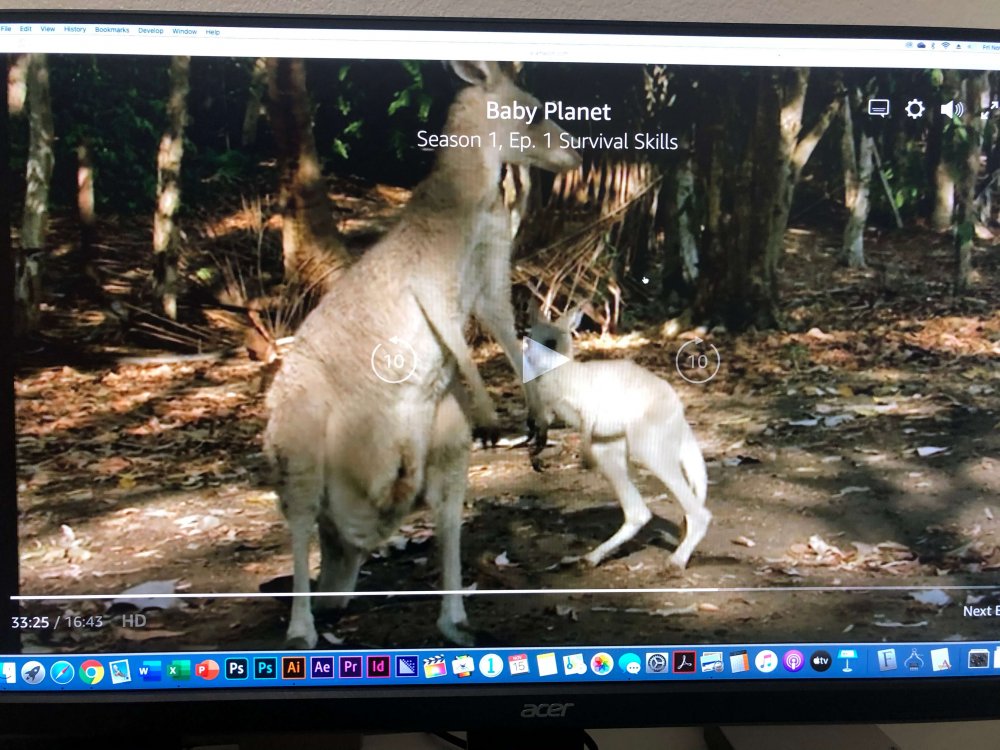1000x750 pixels.
Task: Skip forward 10 seconds
Action: pos(697,360)
